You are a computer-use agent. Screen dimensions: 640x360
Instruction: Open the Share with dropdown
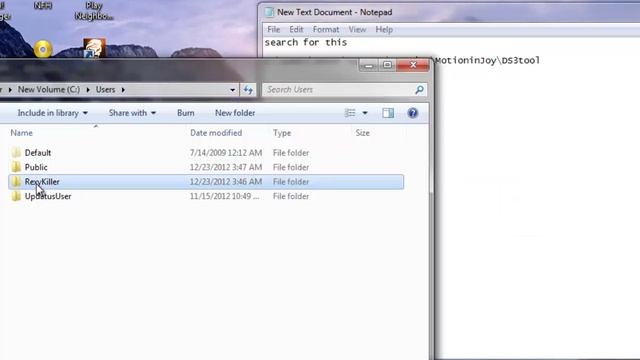click(x=132, y=113)
